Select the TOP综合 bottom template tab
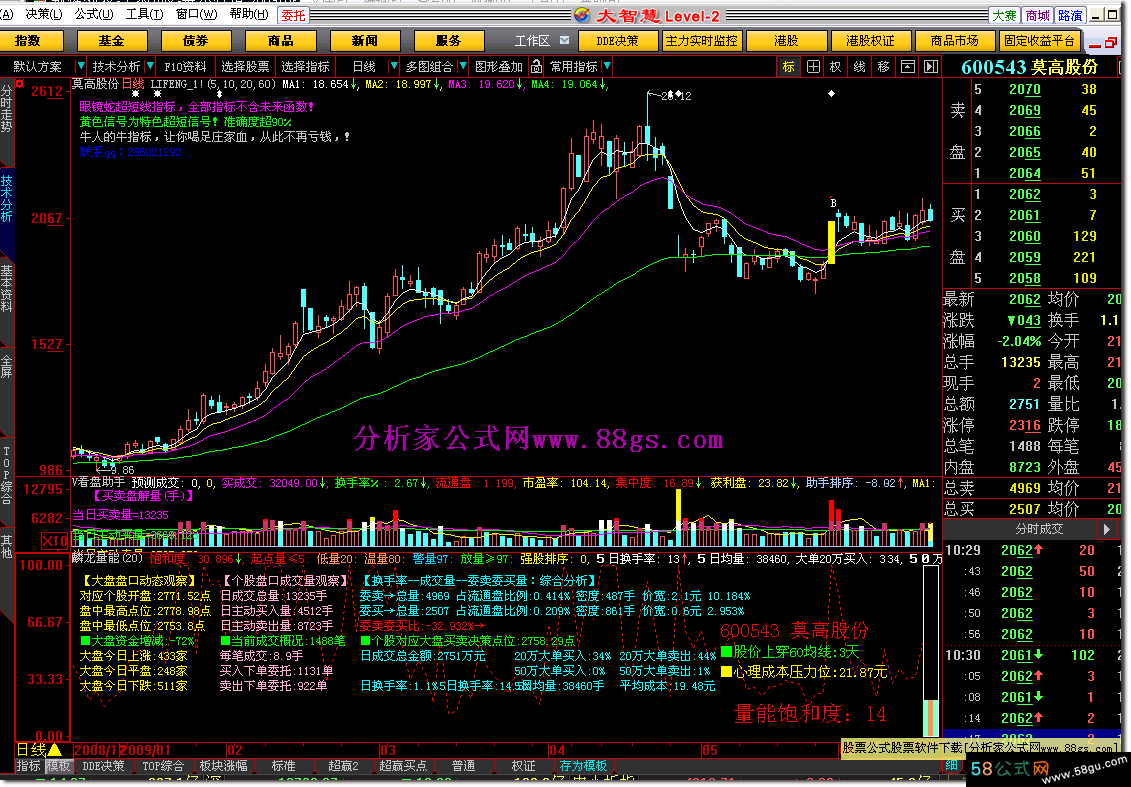The image size is (1131, 787). point(162,765)
